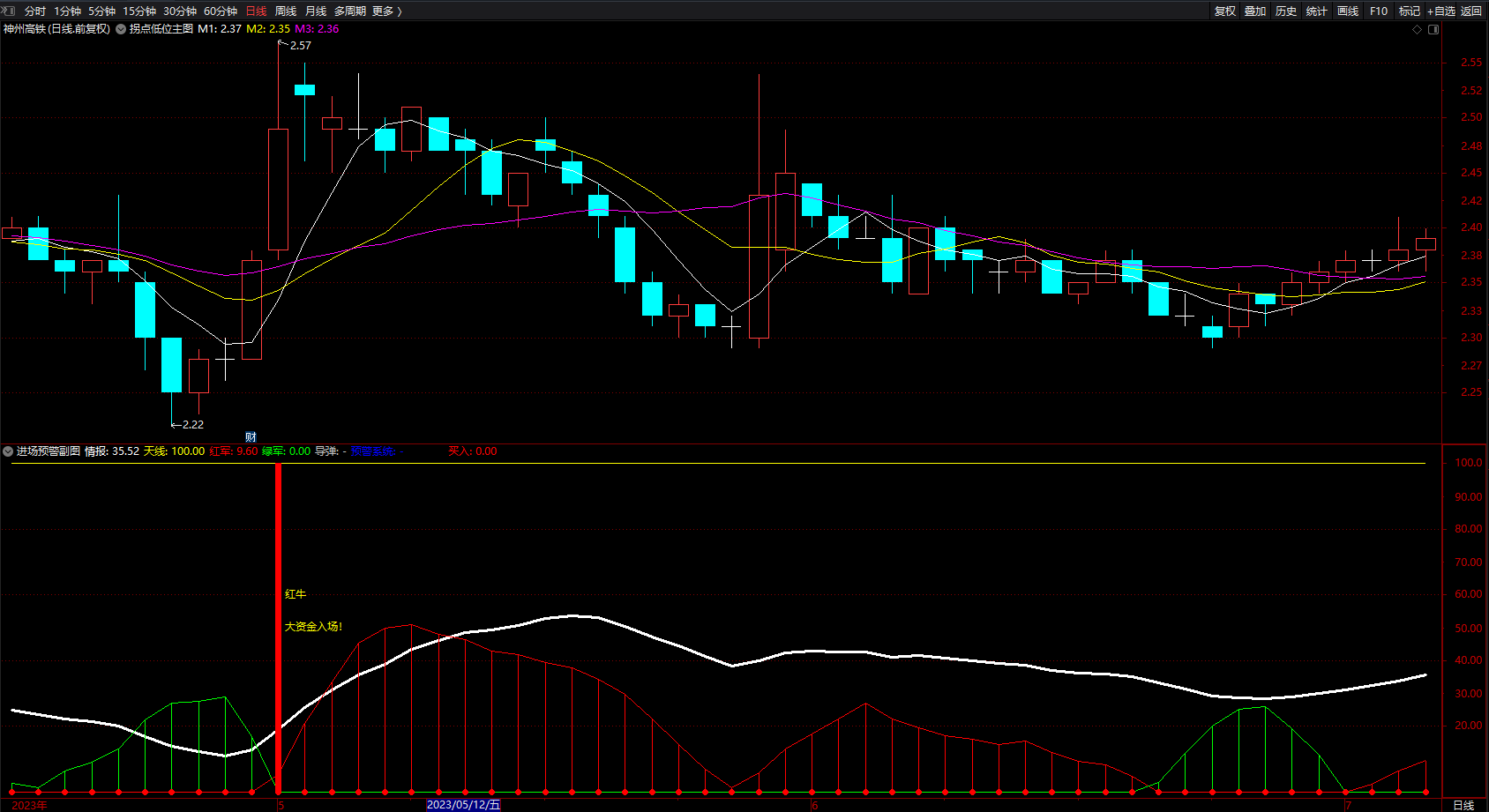Click the 复权 adjustment button
This screenshot has width=1489, height=812.
coord(1224,11)
